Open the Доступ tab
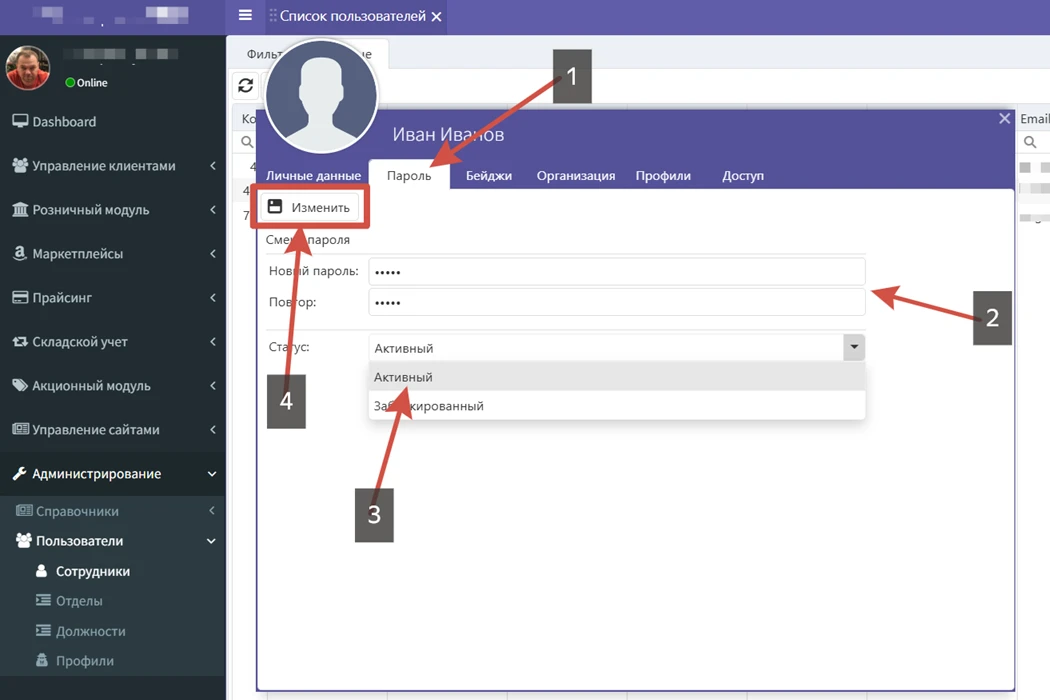Viewport: 1050px width, 700px height. click(743, 176)
